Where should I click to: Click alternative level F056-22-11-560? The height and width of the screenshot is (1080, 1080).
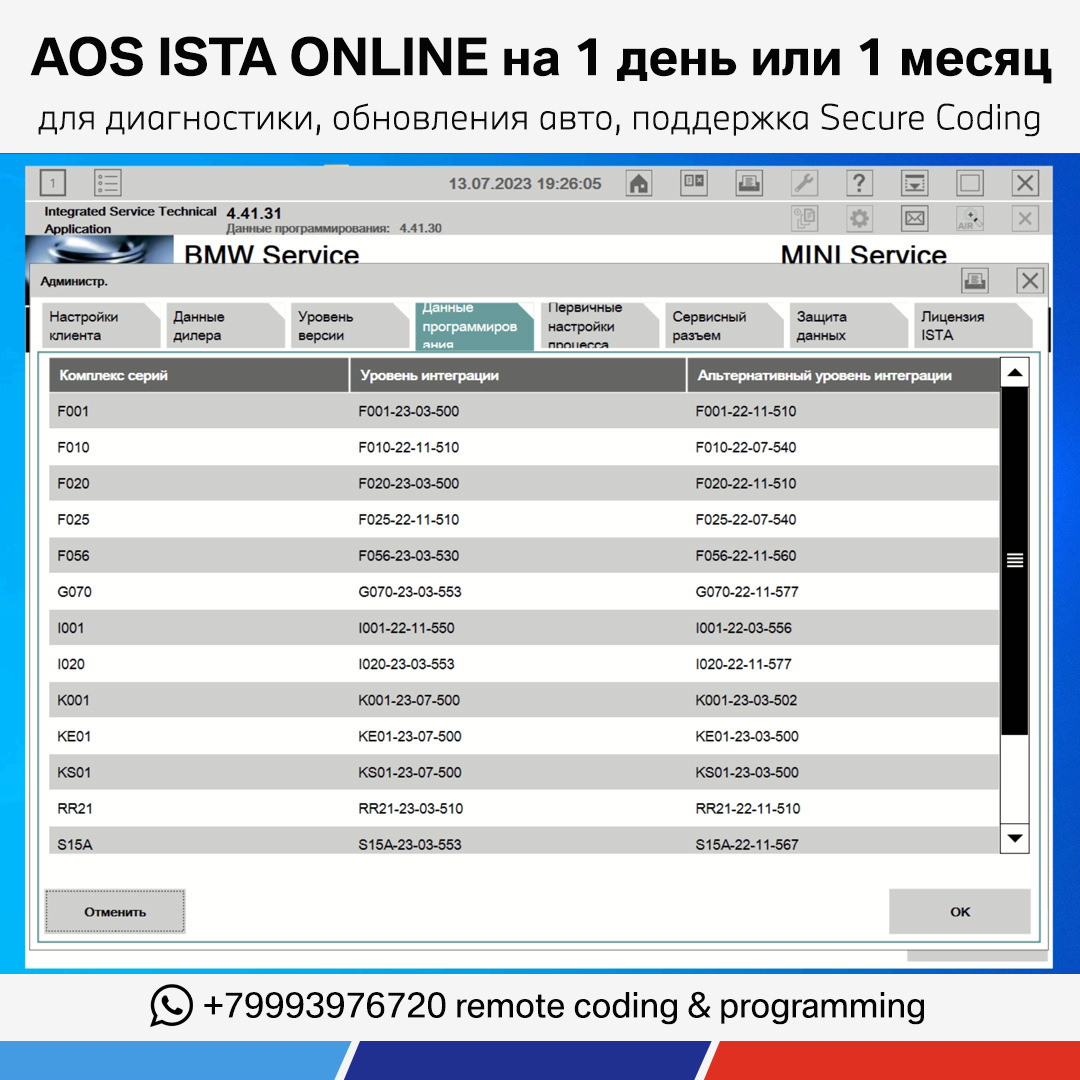746,556
